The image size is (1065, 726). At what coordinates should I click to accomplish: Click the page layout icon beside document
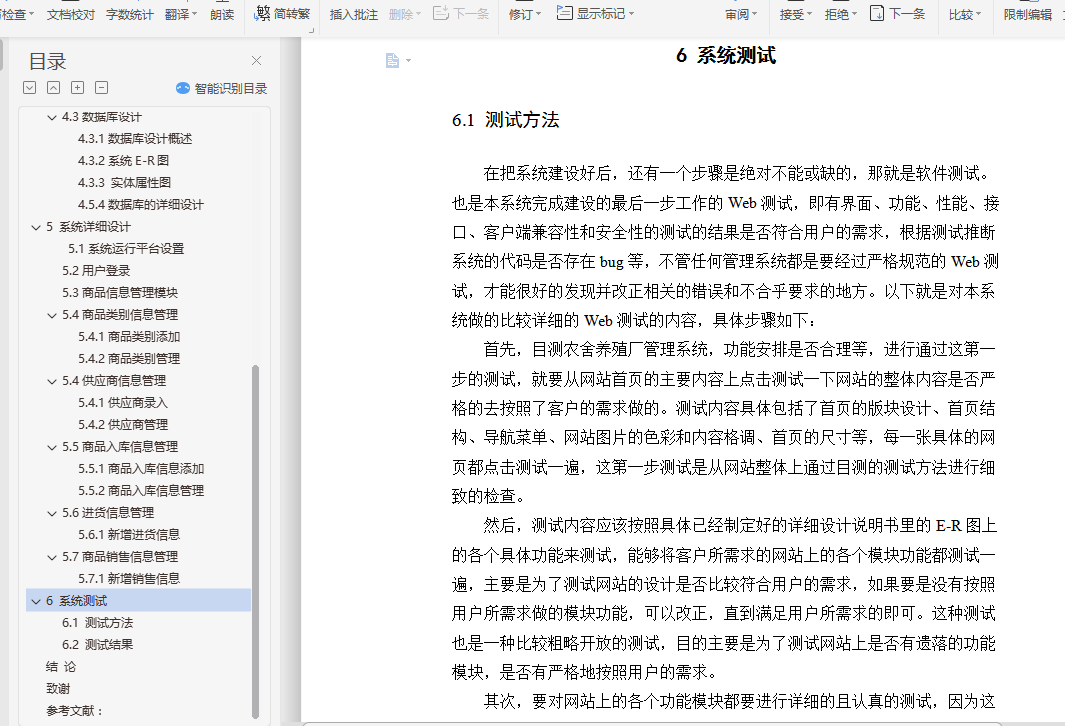[392, 60]
